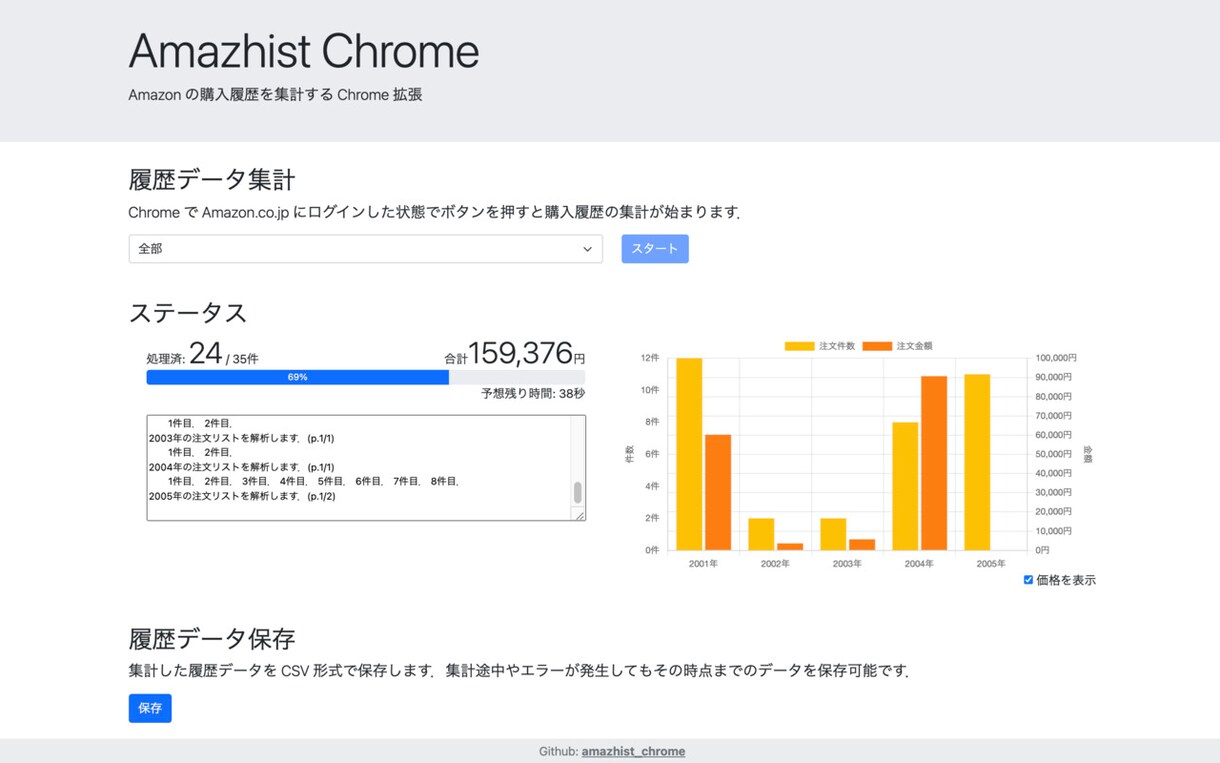This screenshot has height=763, width=1220.
Task: Click the 2001年 orange order amount bar
Action: click(x=718, y=492)
